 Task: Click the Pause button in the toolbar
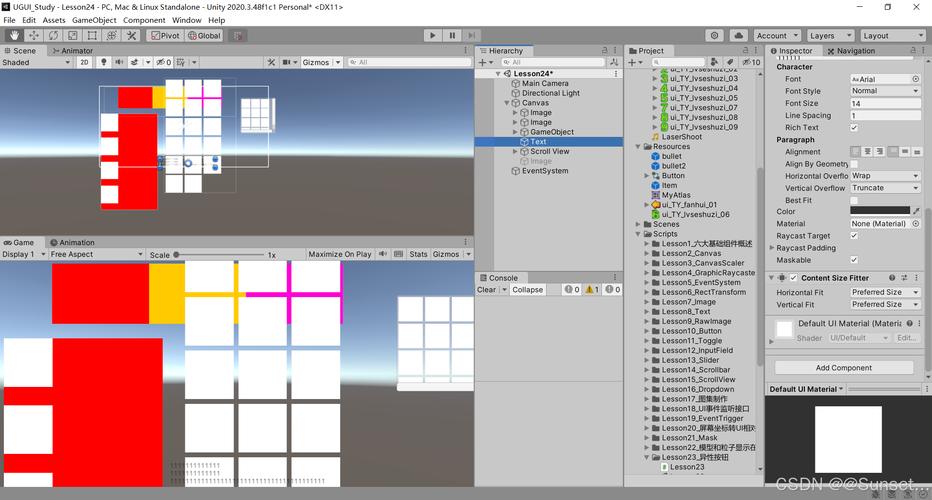click(x=452, y=36)
